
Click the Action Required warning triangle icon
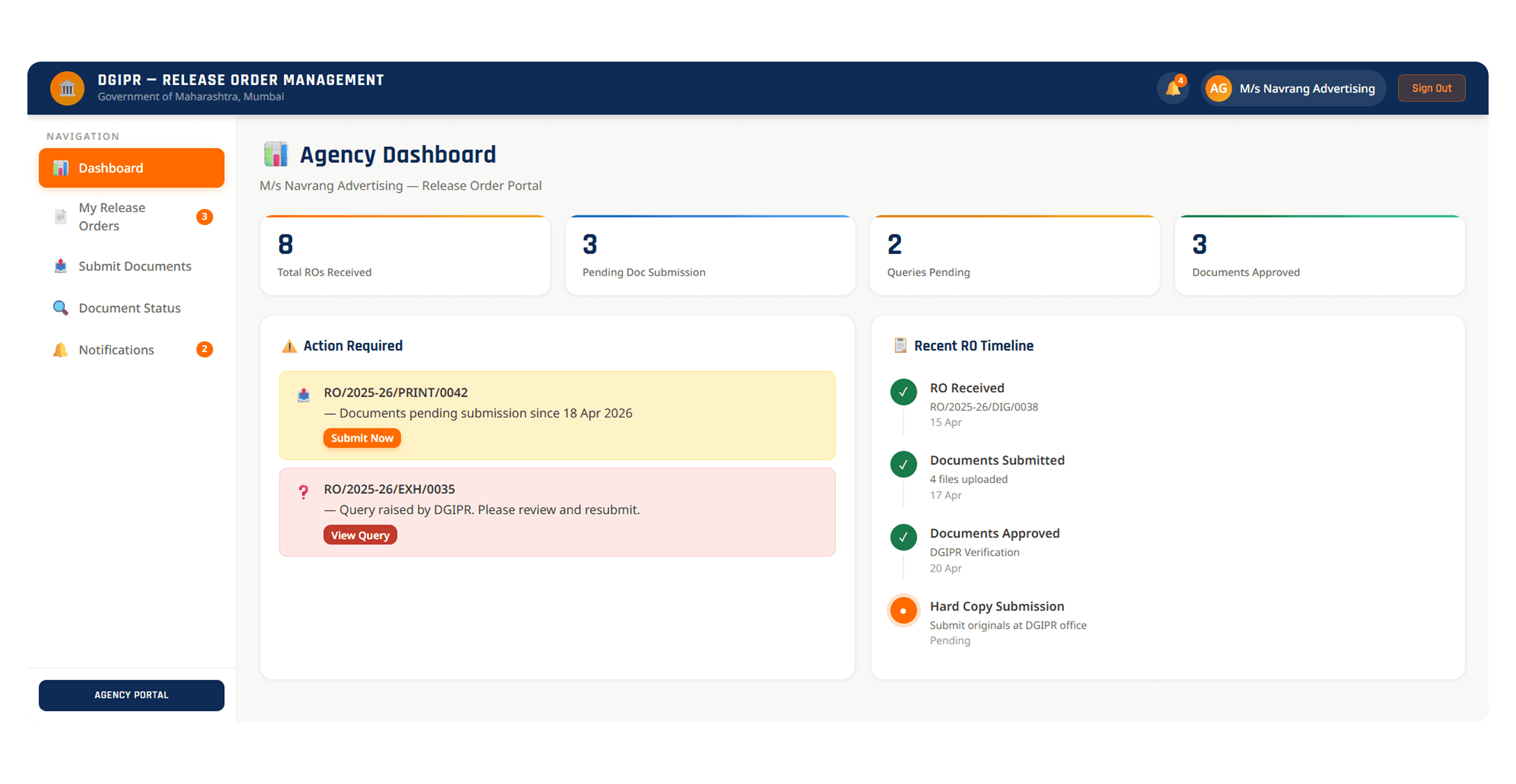[289, 346]
